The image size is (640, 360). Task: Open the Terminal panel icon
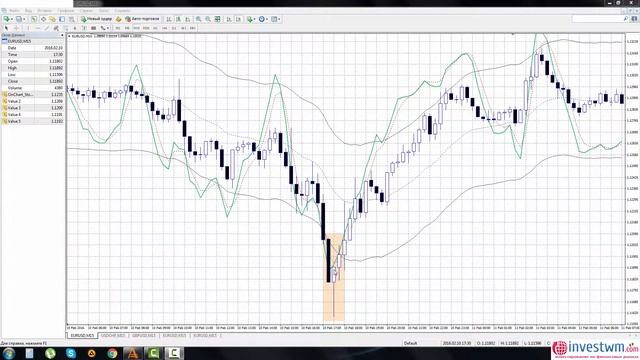click(x=62, y=19)
